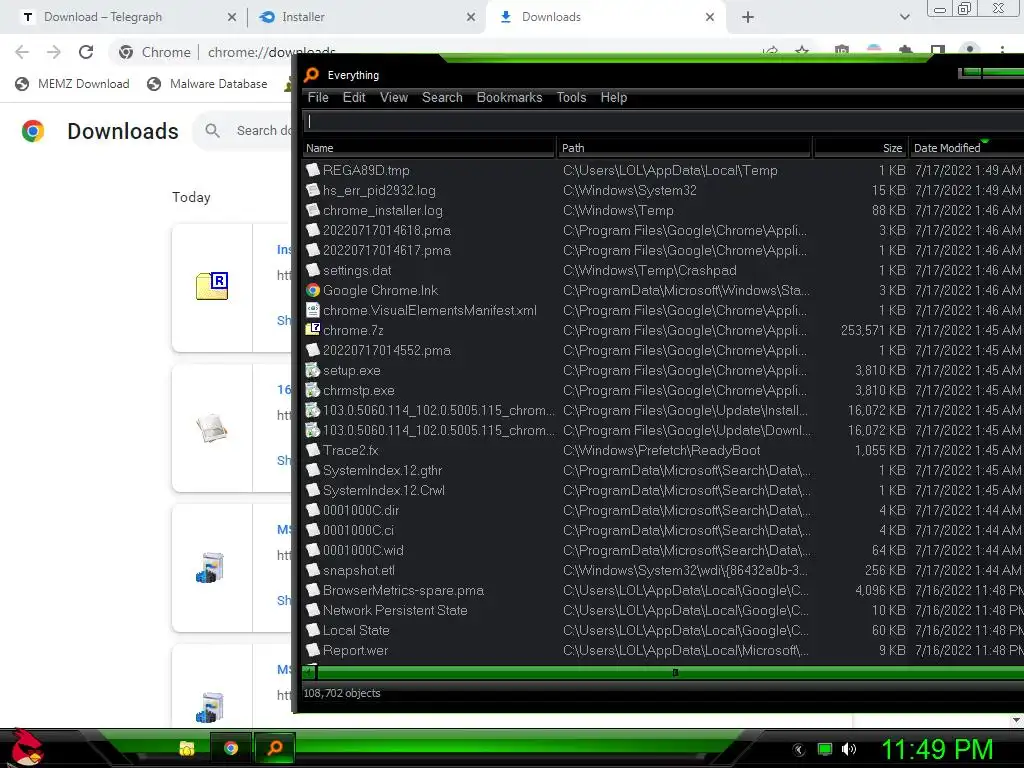The height and width of the screenshot is (768, 1024).
Task: Select the SystemIndex.12.gthr file name
Action: coord(382,470)
